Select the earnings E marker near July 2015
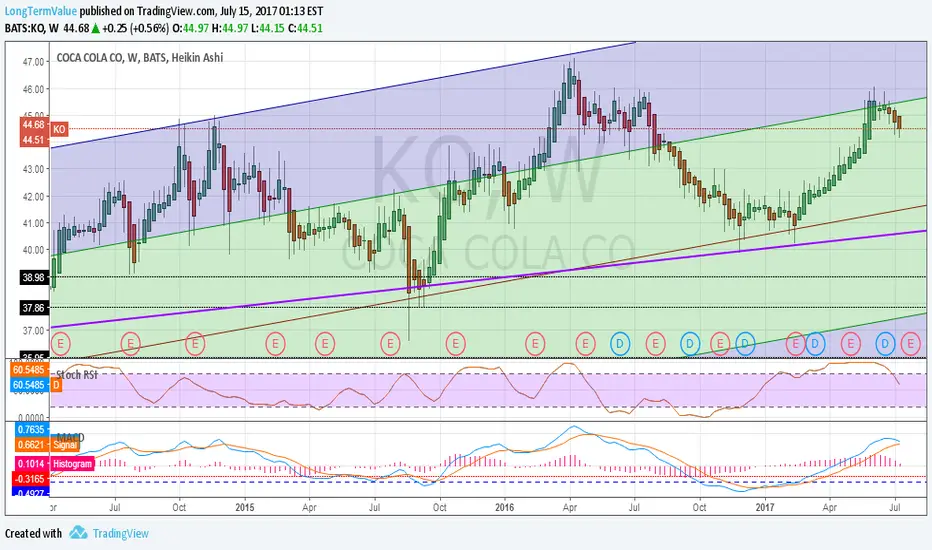 click(x=390, y=343)
